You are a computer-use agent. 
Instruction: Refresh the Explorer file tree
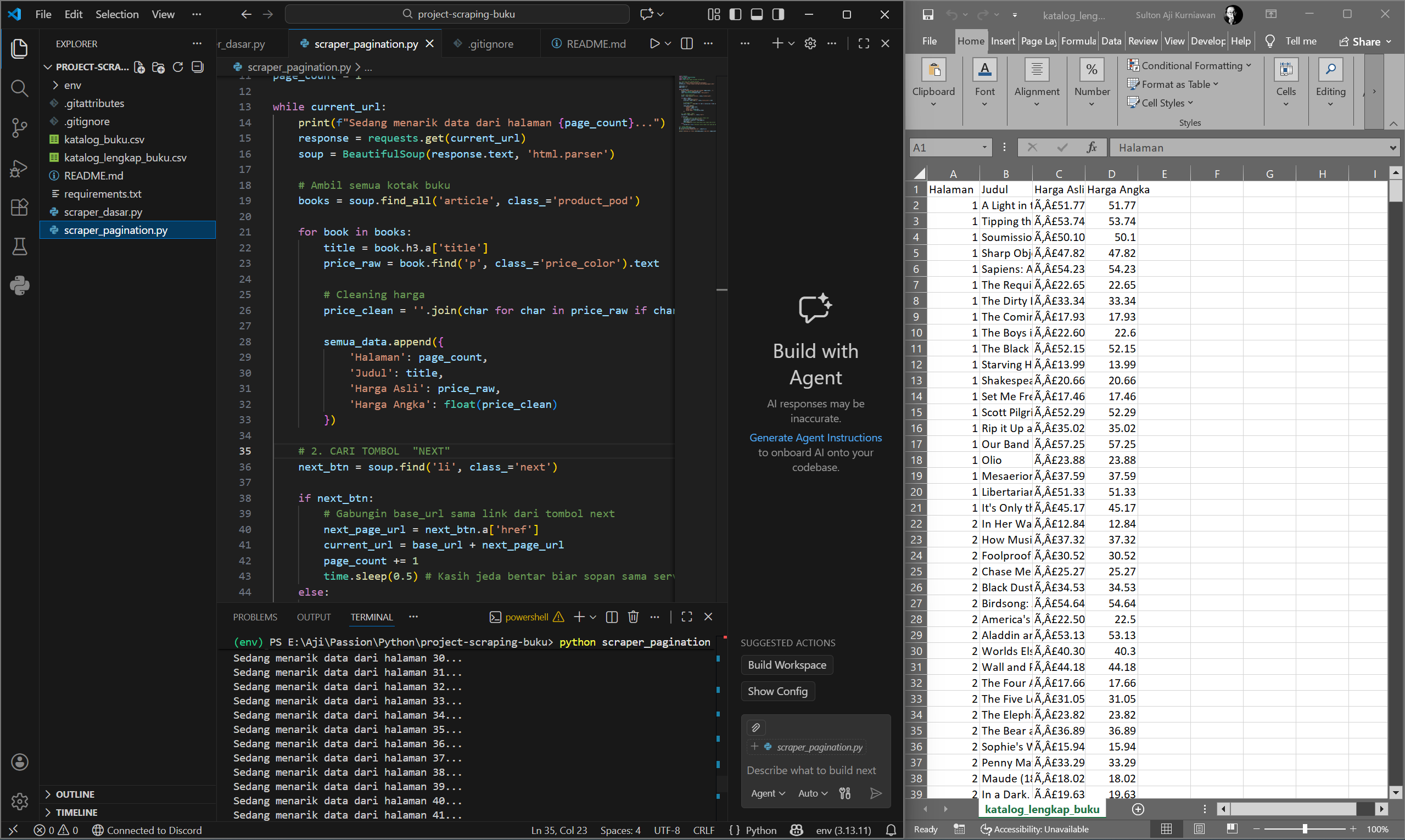pos(178,68)
